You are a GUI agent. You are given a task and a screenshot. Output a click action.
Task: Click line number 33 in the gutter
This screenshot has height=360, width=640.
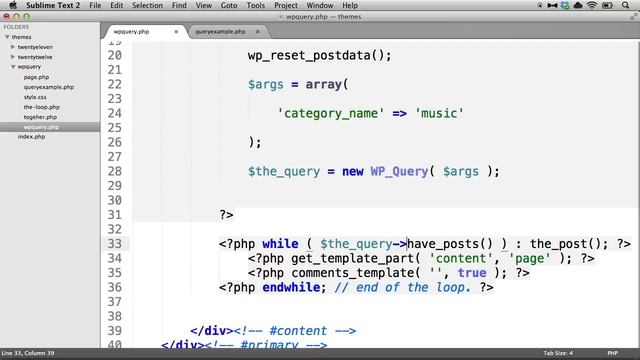pyautogui.click(x=115, y=244)
